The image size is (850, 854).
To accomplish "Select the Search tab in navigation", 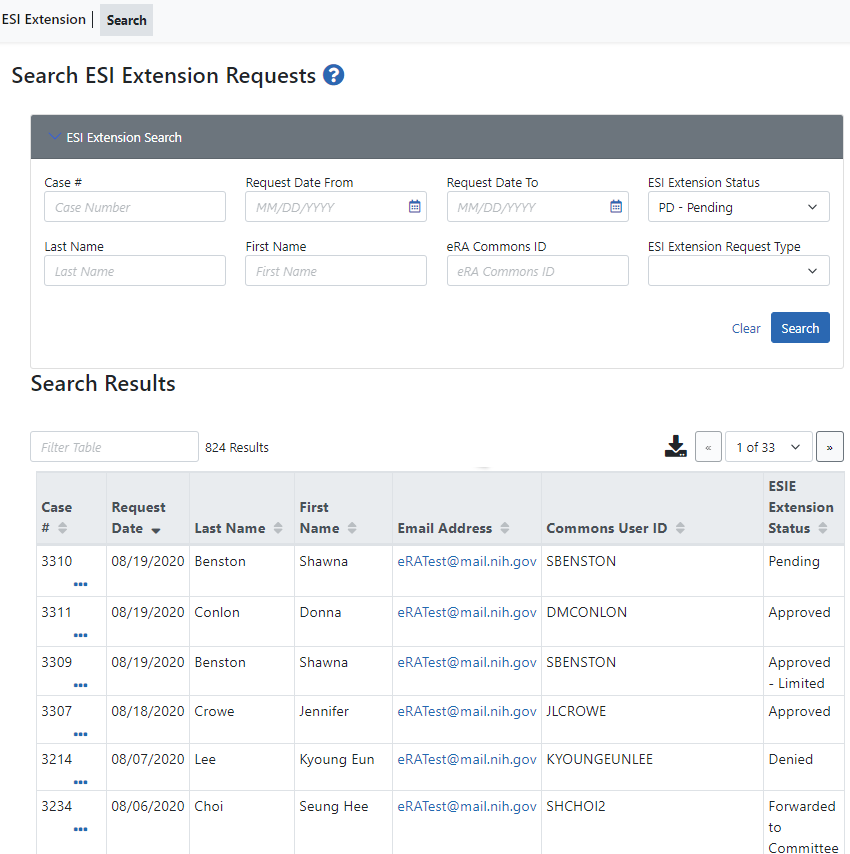I will (126, 20).
